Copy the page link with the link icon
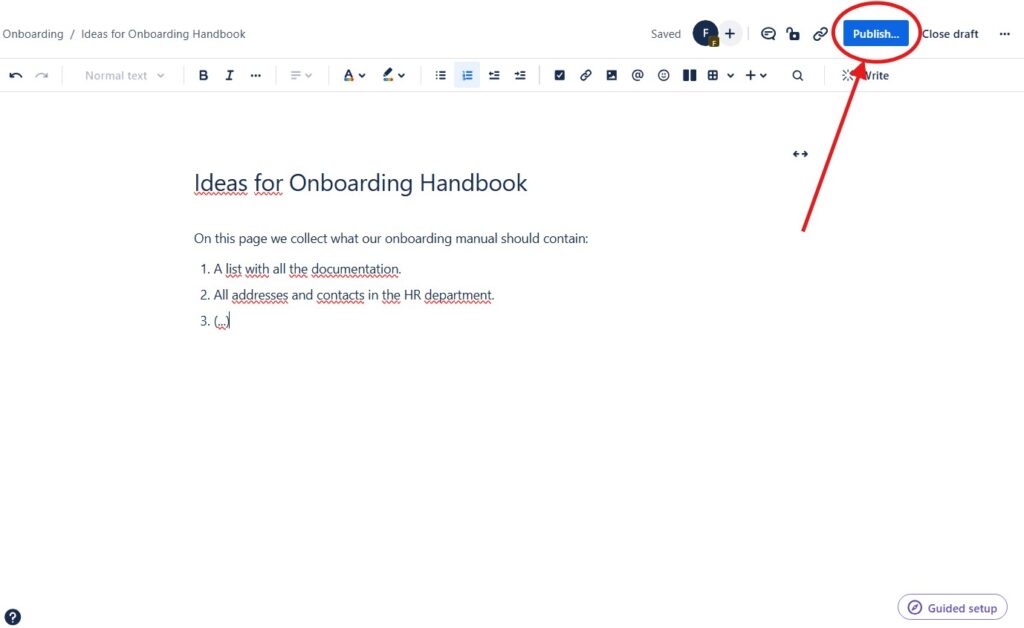 tap(820, 33)
